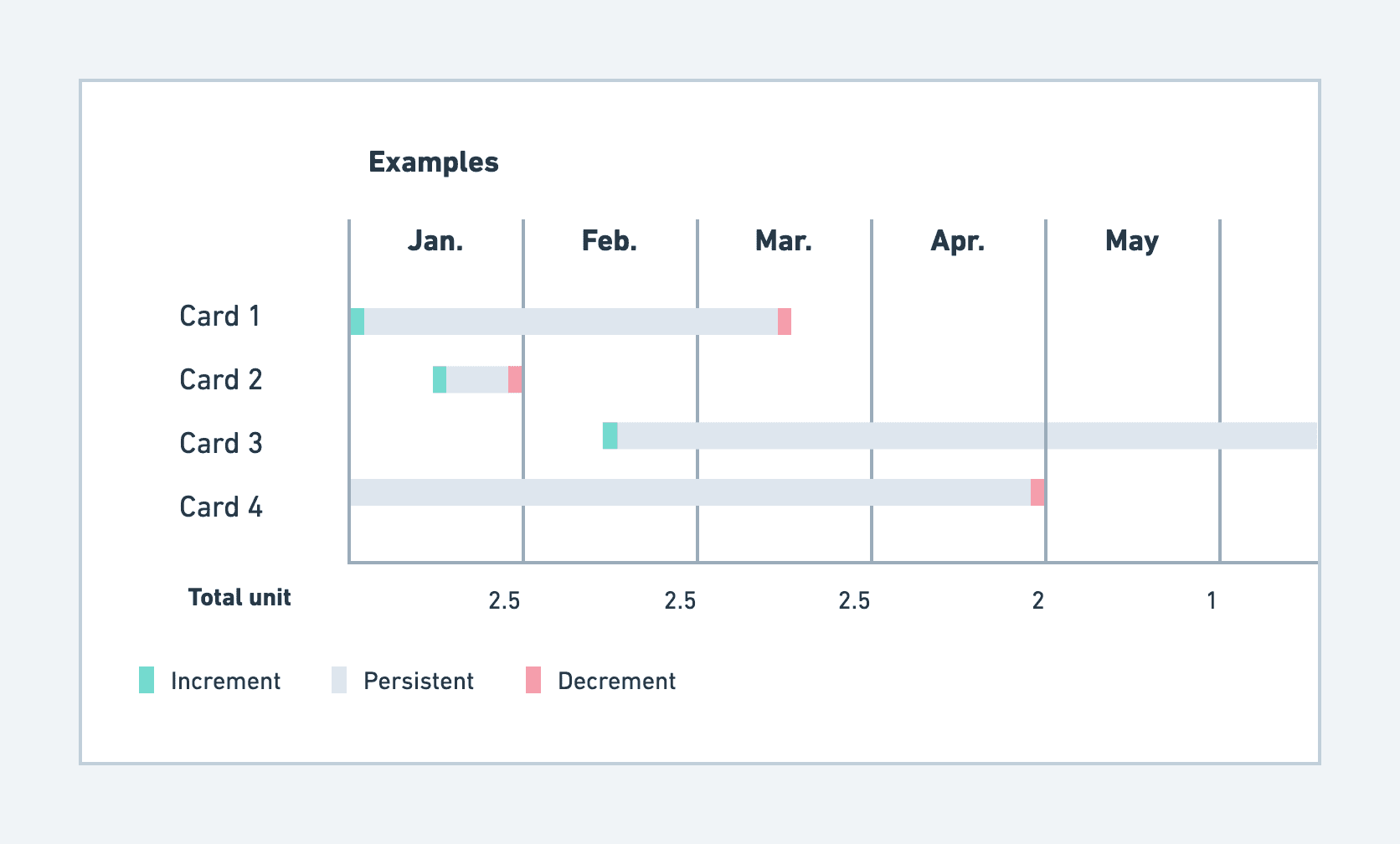Click Card 1 green increment marker

(358, 322)
